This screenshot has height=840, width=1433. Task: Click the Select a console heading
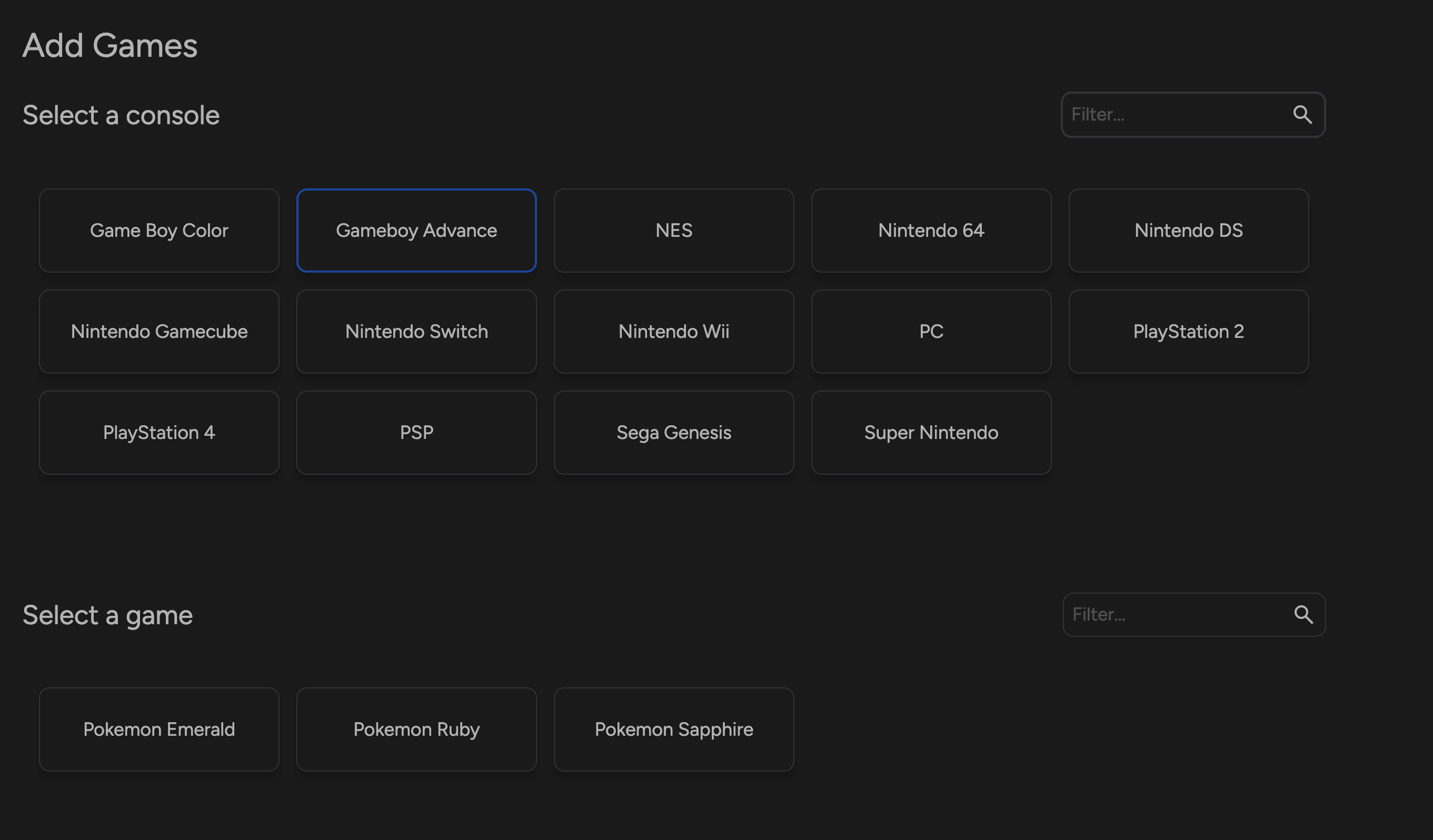click(x=121, y=115)
